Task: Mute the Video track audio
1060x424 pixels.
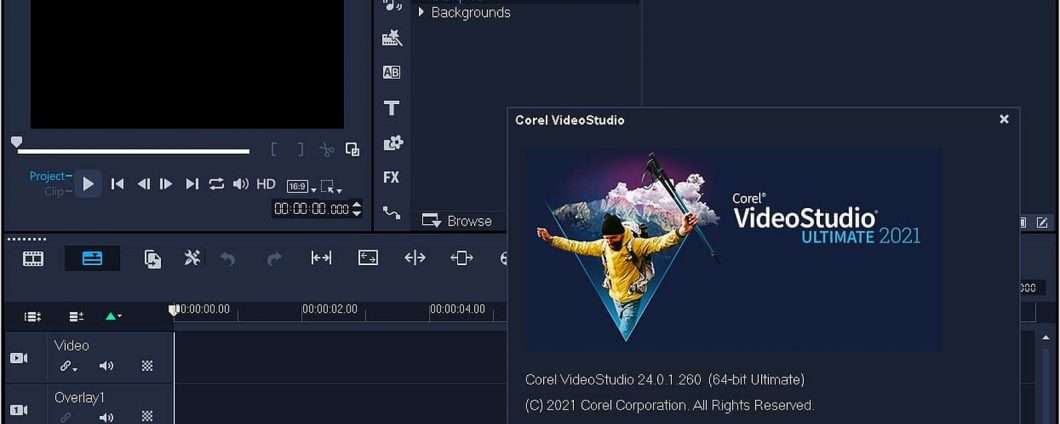Action: (x=106, y=366)
